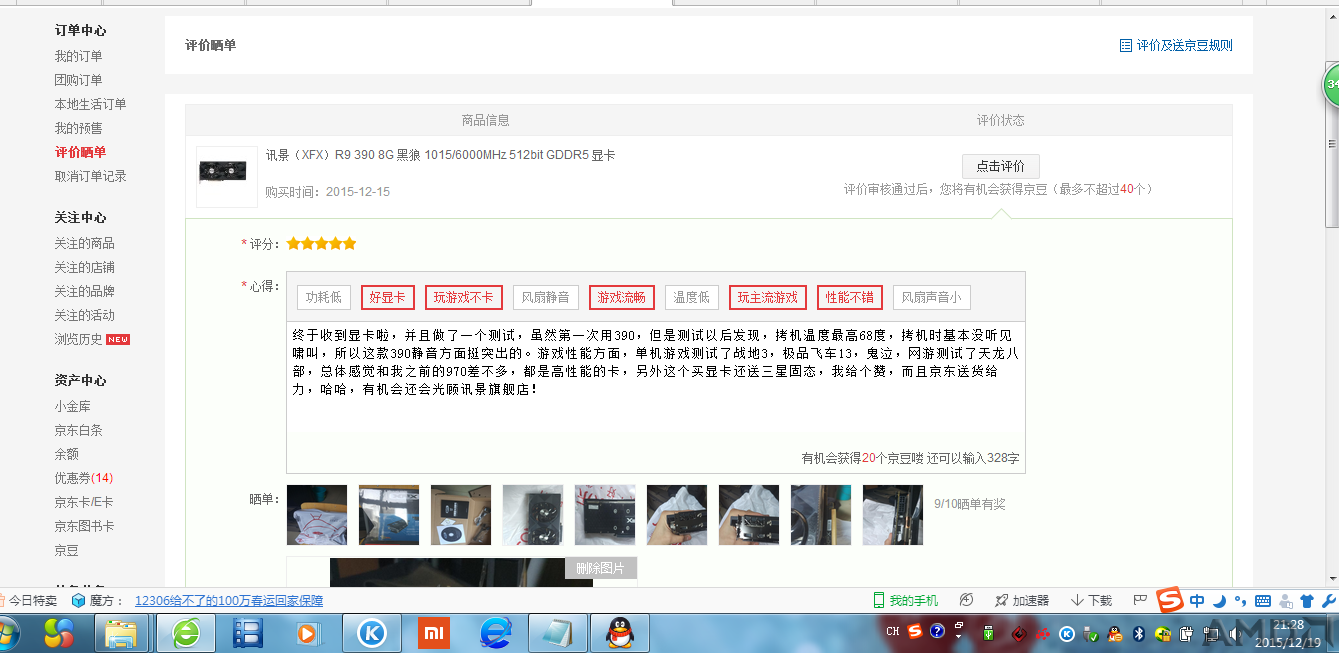Open 关注的品牌 in the sidebar
The height and width of the screenshot is (653, 1339).
(x=84, y=291)
